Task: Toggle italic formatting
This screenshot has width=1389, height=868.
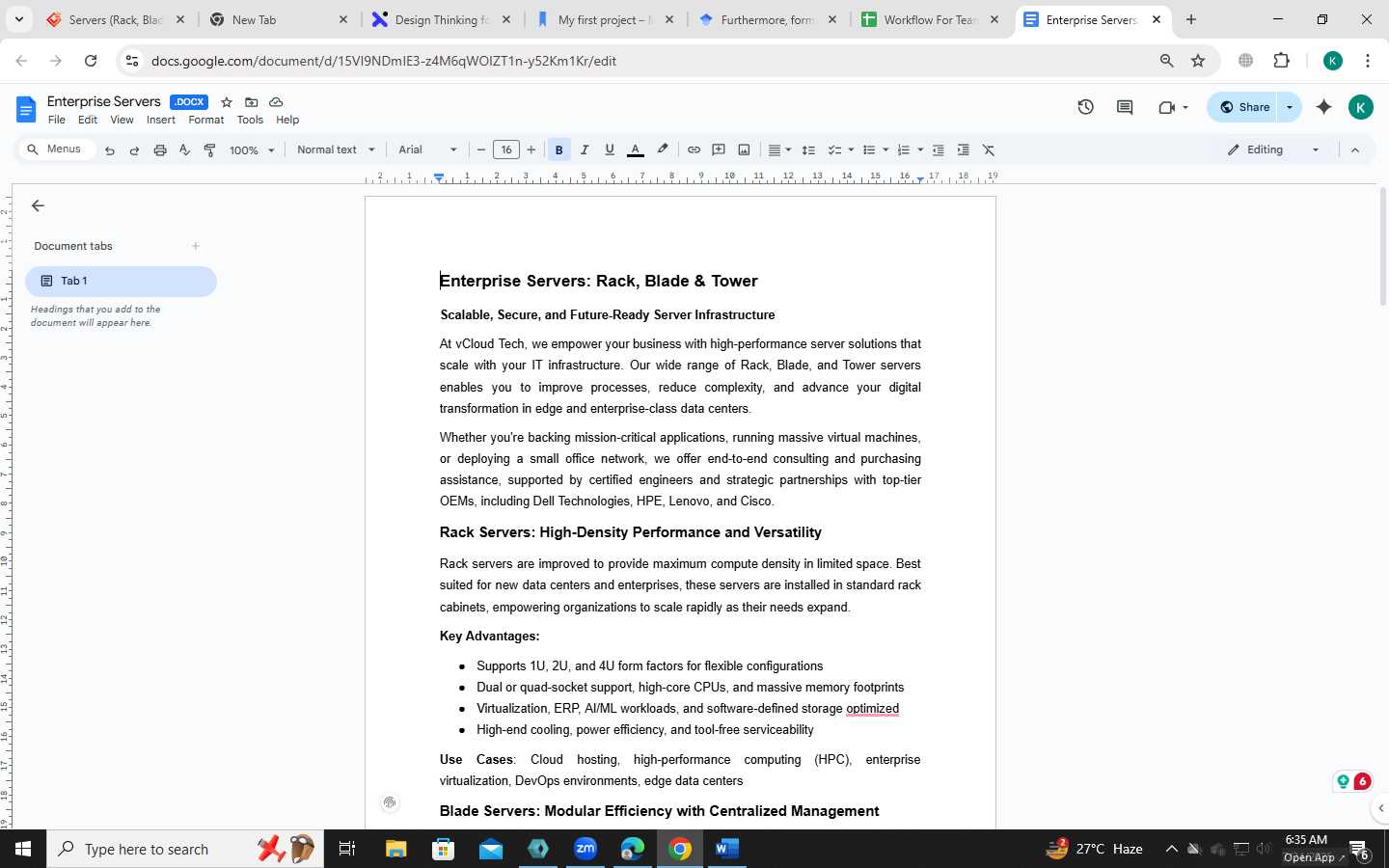Action: pyautogui.click(x=584, y=149)
